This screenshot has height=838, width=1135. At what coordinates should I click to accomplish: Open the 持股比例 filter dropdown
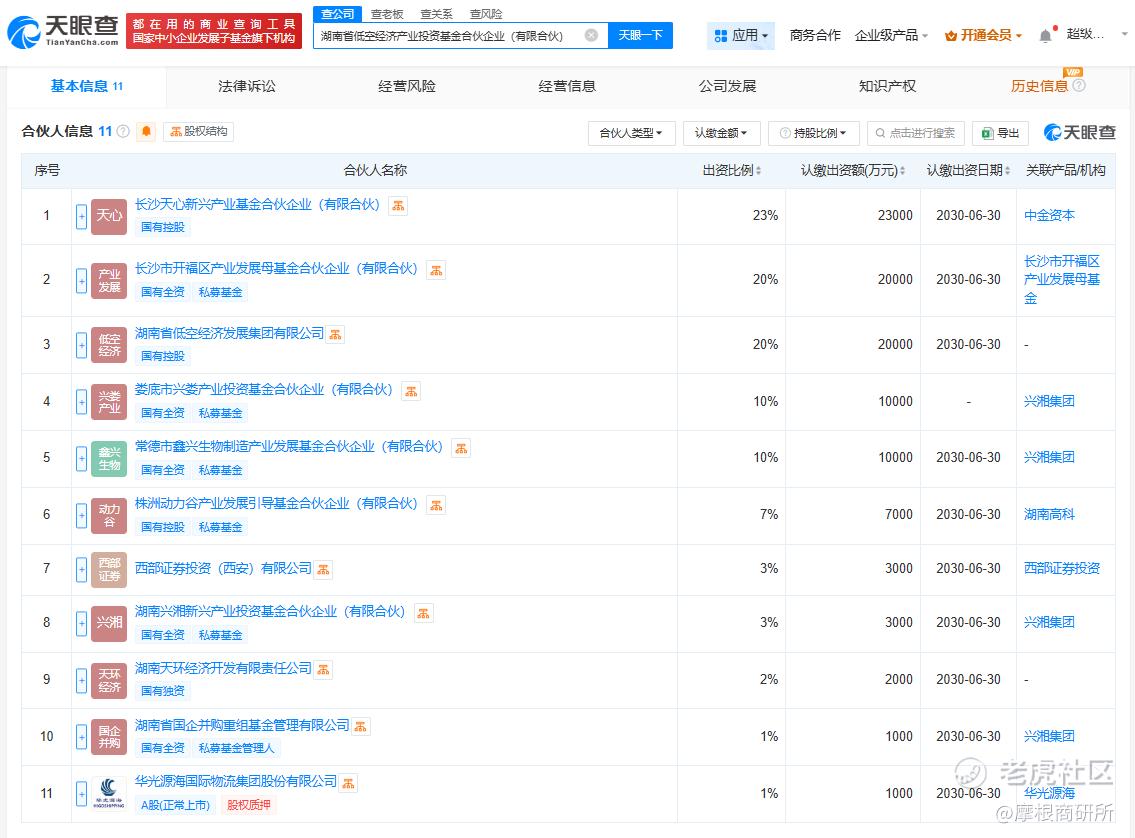click(x=813, y=133)
